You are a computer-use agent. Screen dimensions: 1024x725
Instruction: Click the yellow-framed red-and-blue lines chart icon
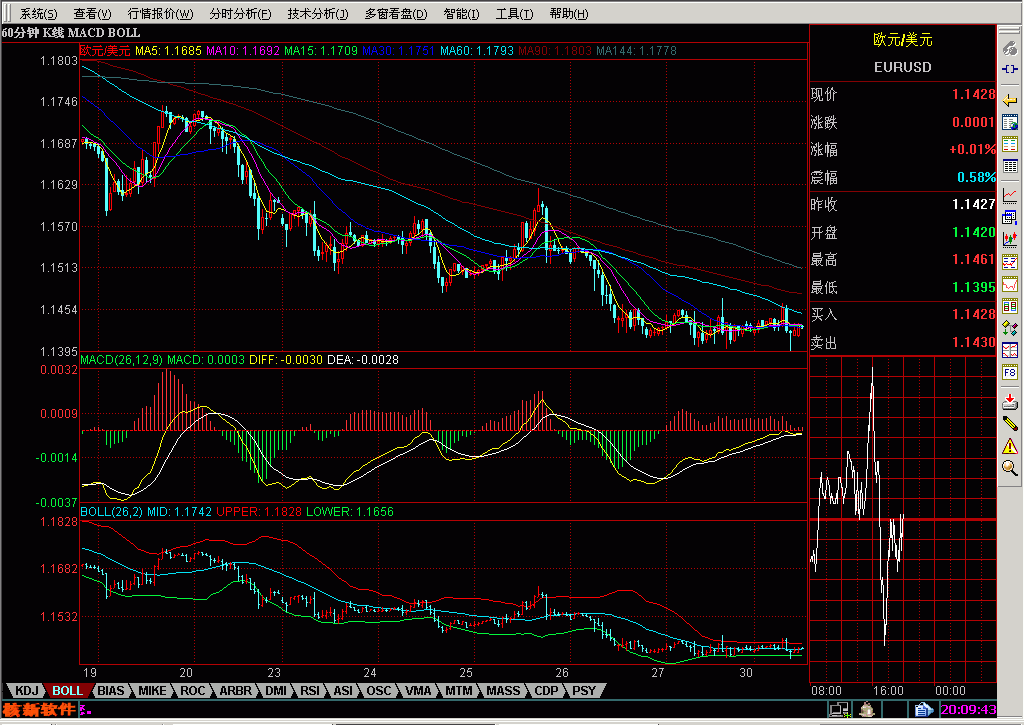pos(1010,262)
